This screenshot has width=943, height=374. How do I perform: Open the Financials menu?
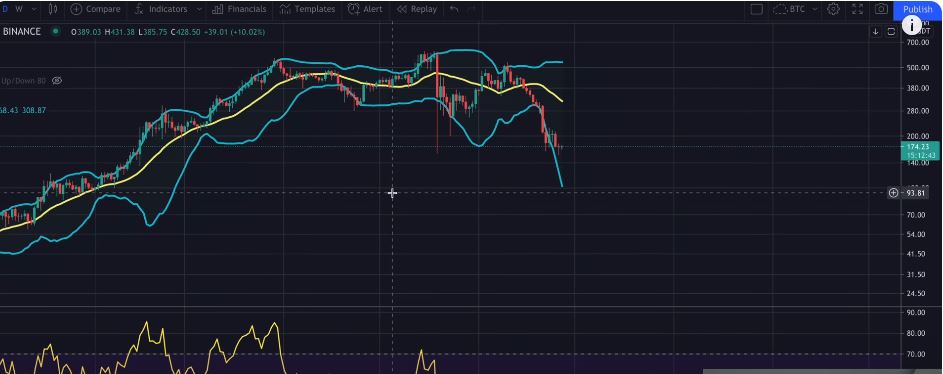pos(239,9)
